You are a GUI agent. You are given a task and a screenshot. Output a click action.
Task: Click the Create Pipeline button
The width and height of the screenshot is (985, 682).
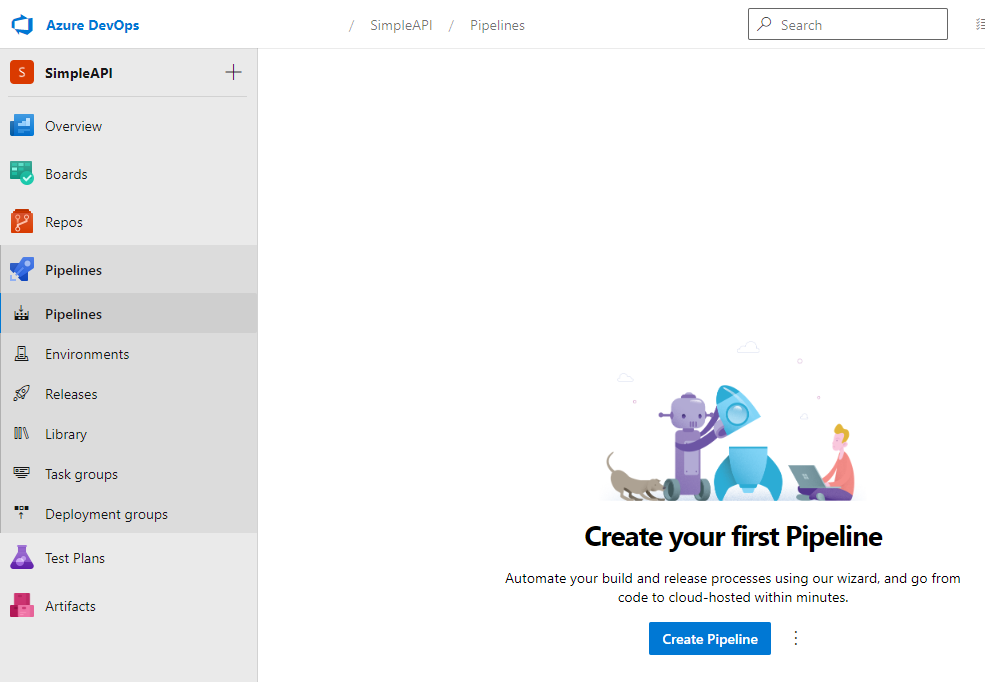pyautogui.click(x=709, y=639)
